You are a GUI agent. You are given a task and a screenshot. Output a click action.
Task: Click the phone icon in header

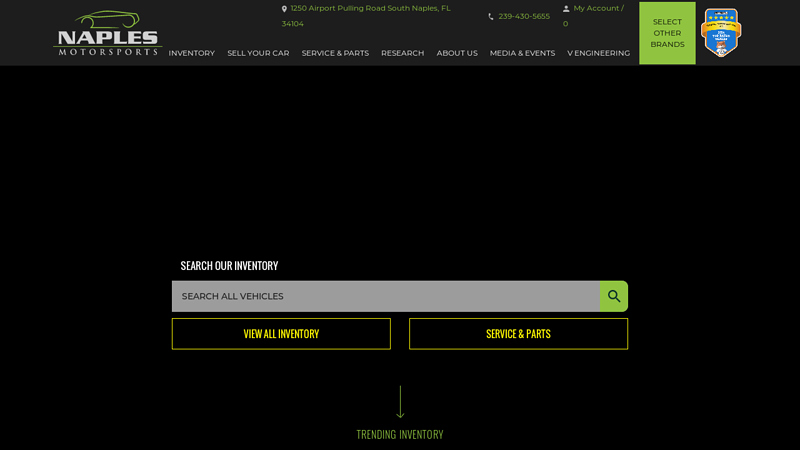coord(490,17)
